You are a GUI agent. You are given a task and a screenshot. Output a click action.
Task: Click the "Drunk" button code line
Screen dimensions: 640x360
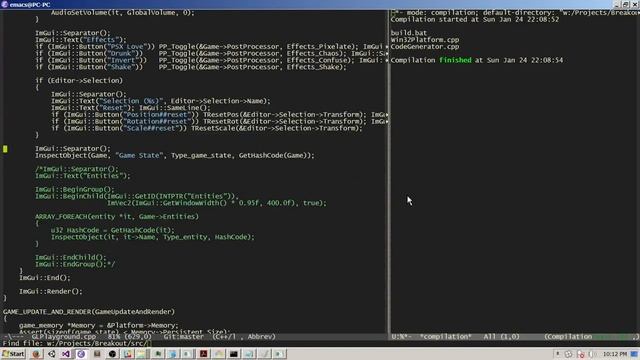211,53
